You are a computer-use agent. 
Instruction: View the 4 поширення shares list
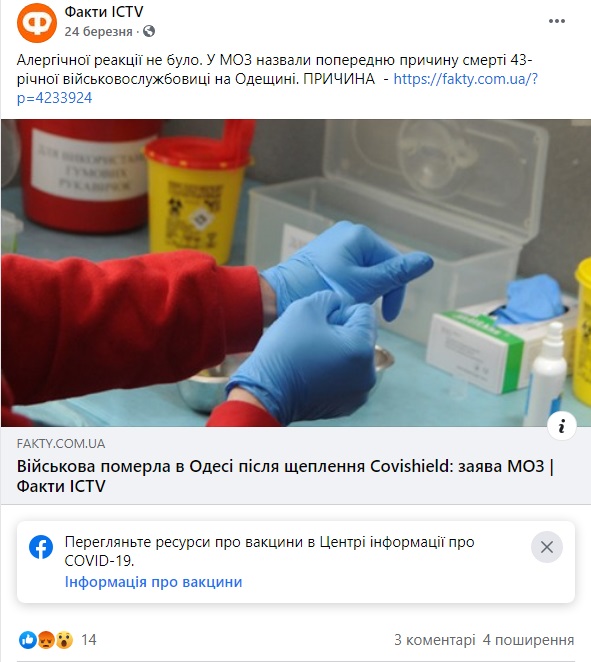click(529, 640)
